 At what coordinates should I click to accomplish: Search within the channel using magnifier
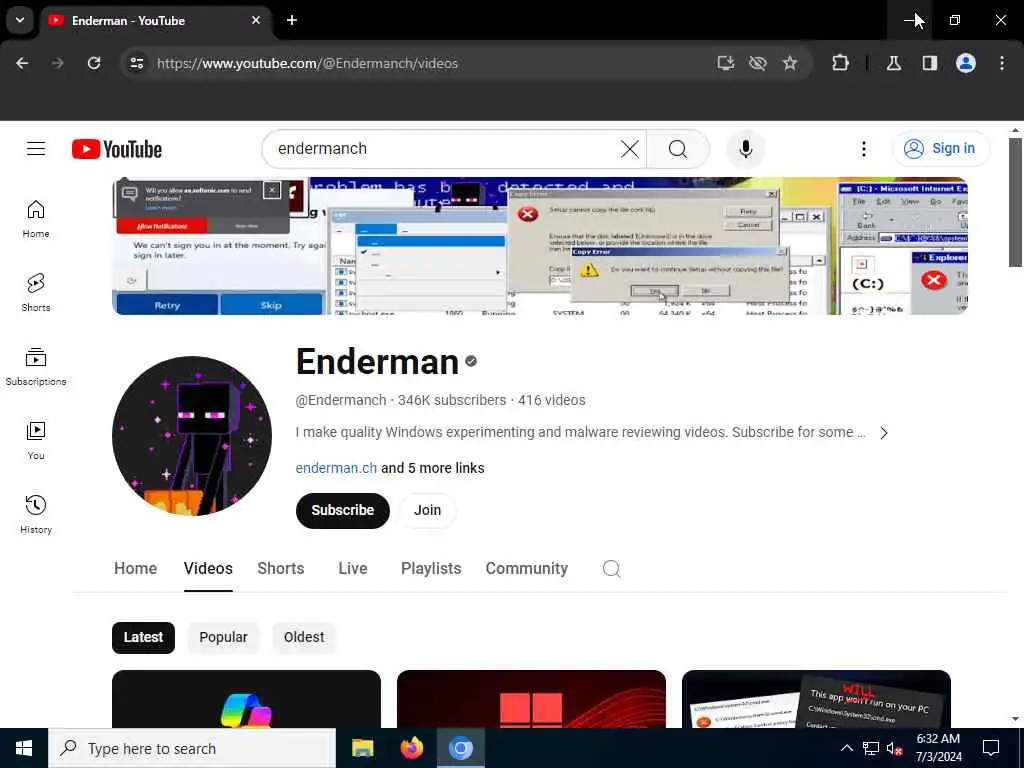point(611,569)
